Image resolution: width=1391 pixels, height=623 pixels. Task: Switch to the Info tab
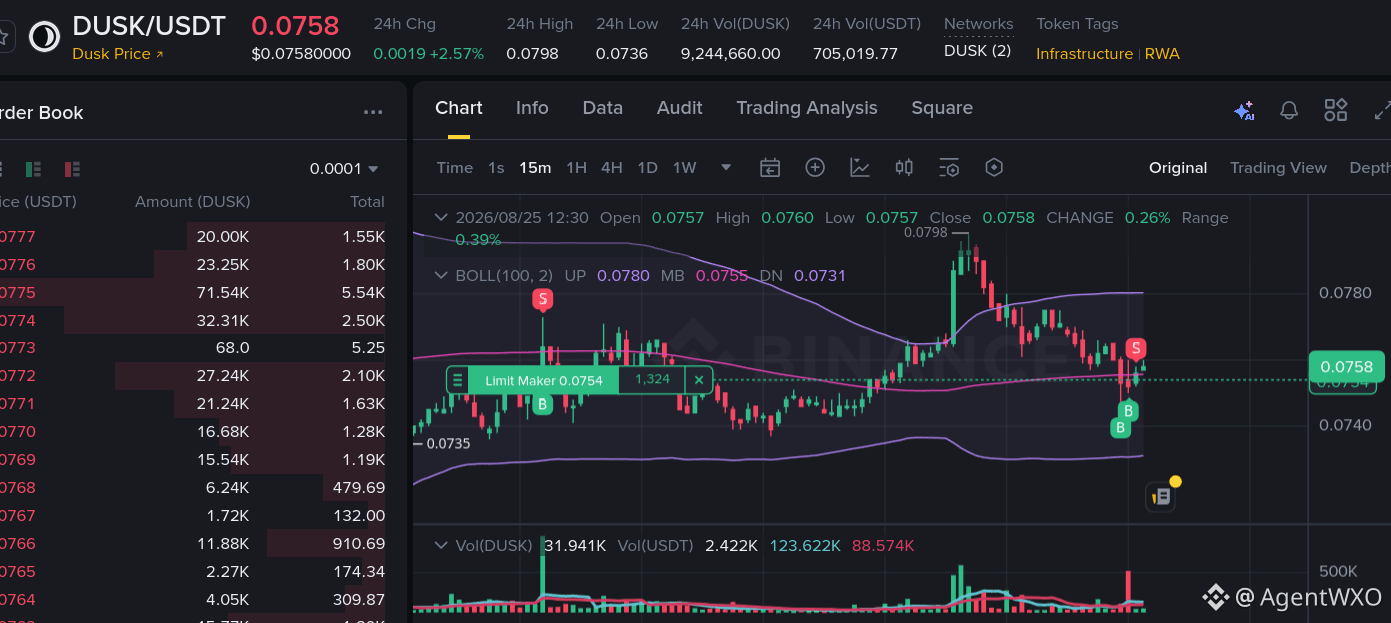(532, 108)
